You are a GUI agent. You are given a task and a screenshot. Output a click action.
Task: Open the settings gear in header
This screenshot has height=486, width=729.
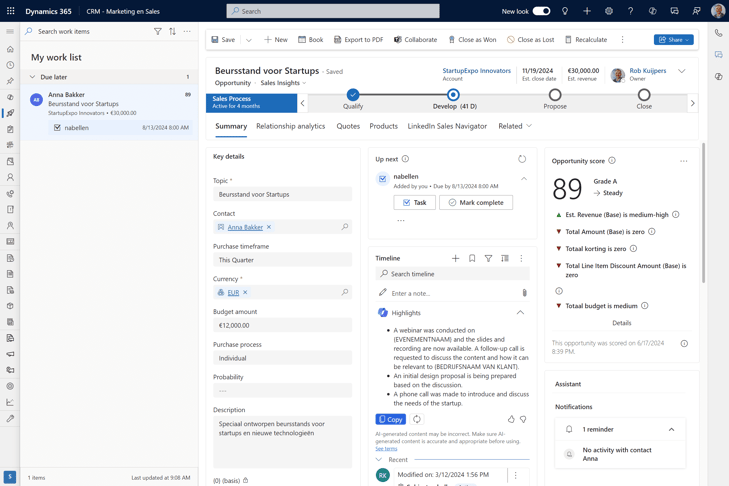tap(609, 11)
